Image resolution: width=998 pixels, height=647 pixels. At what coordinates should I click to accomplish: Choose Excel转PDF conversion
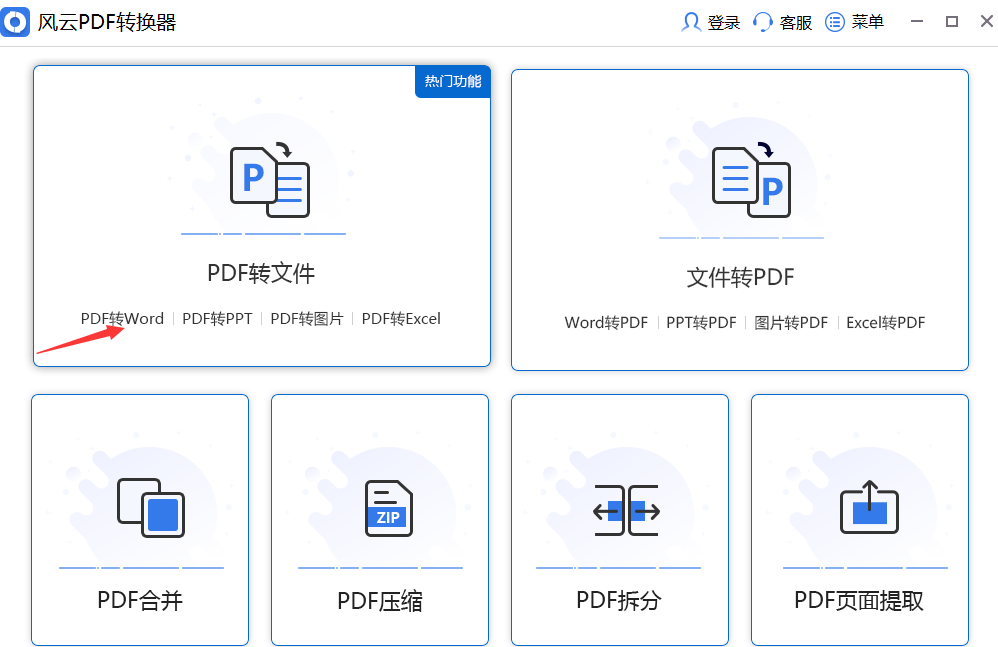point(885,323)
